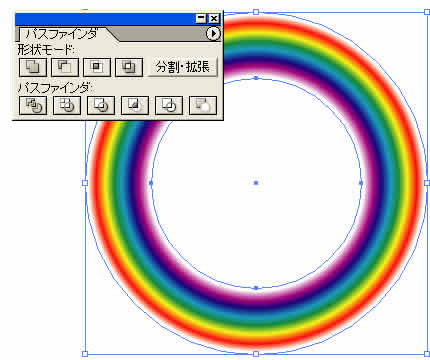Click the Intersect shape areas button
This screenshot has width=430, height=360.
[x=97, y=67]
